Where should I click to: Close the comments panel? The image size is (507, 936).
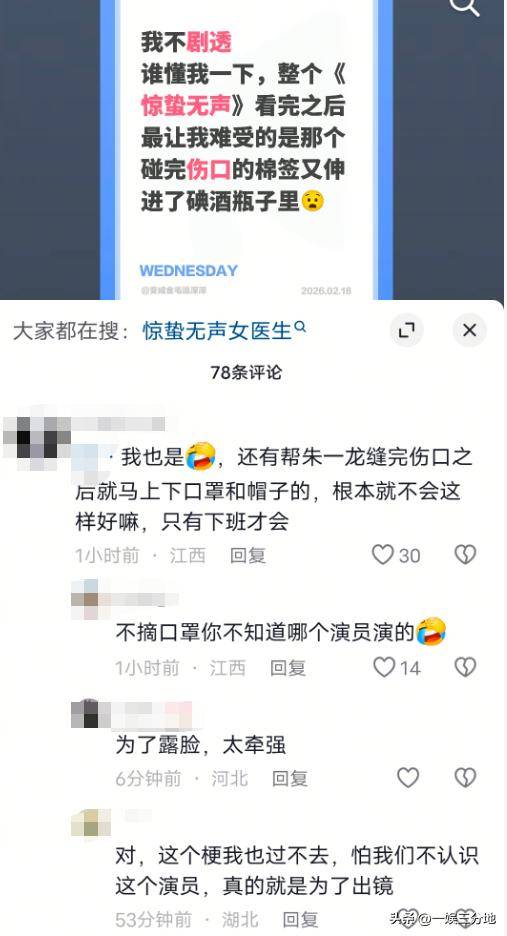point(469,330)
